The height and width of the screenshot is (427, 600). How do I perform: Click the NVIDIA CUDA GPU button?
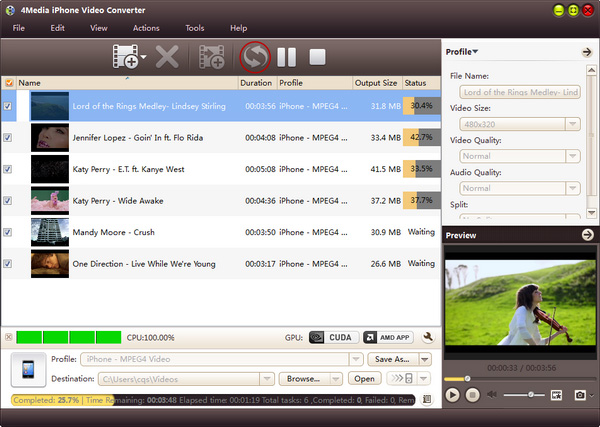[332, 338]
